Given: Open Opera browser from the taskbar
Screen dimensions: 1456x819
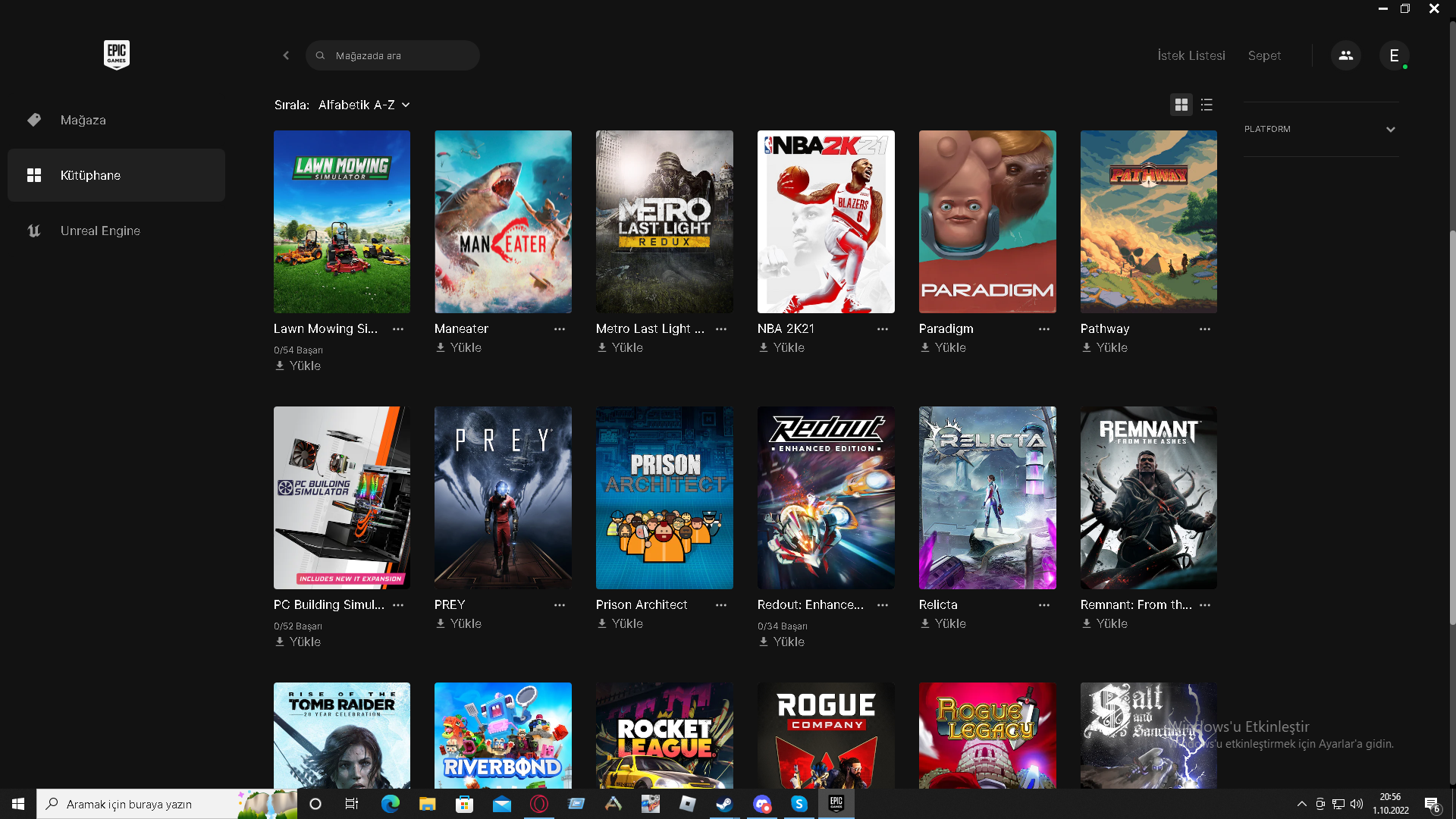Looking at the screenshot, I should (x=539, y=804).
